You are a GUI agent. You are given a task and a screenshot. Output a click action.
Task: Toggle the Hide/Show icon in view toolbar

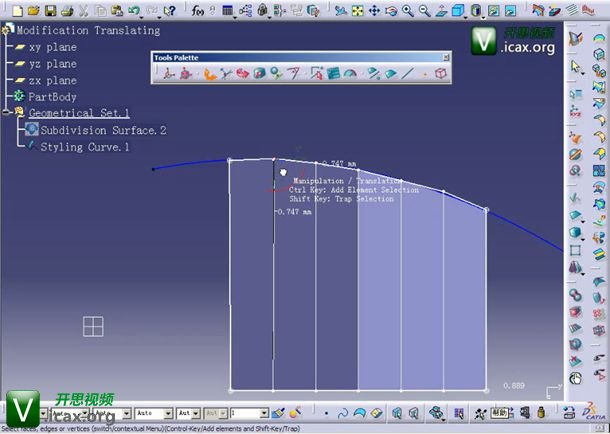[476, 11]
